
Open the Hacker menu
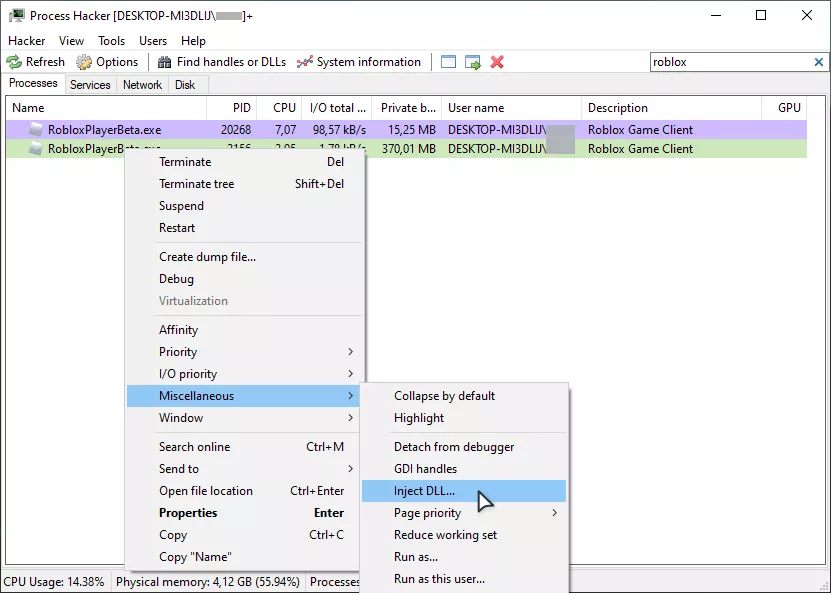26,41
